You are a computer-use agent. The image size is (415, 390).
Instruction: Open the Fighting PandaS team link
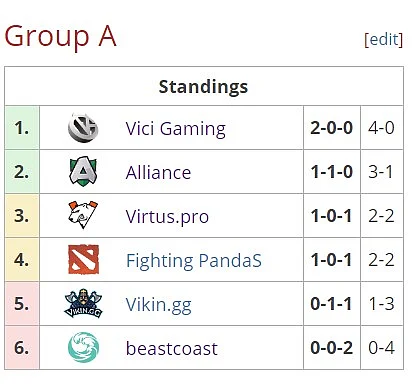tap(194, 261)
